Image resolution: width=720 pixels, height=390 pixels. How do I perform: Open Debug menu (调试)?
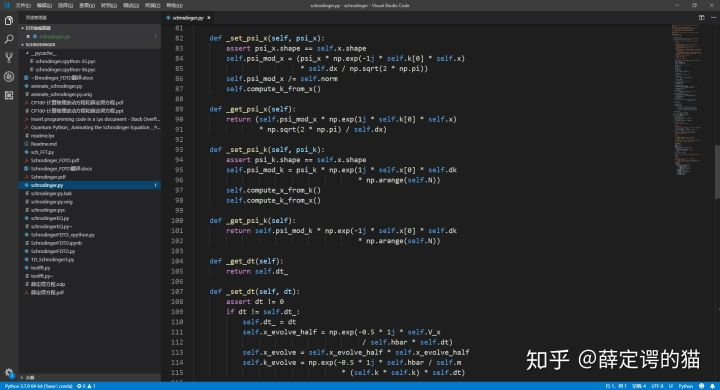tap(131, 6)
